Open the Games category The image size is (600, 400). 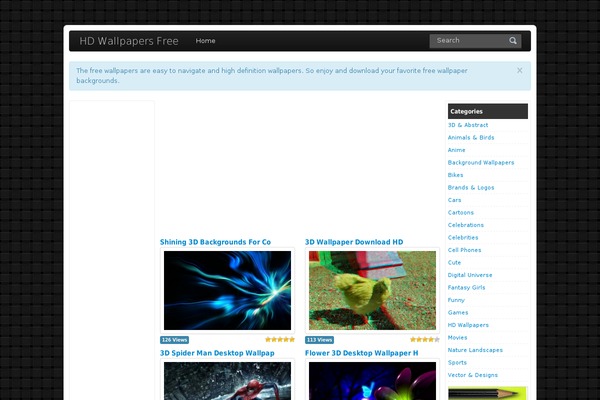[458, 313]
